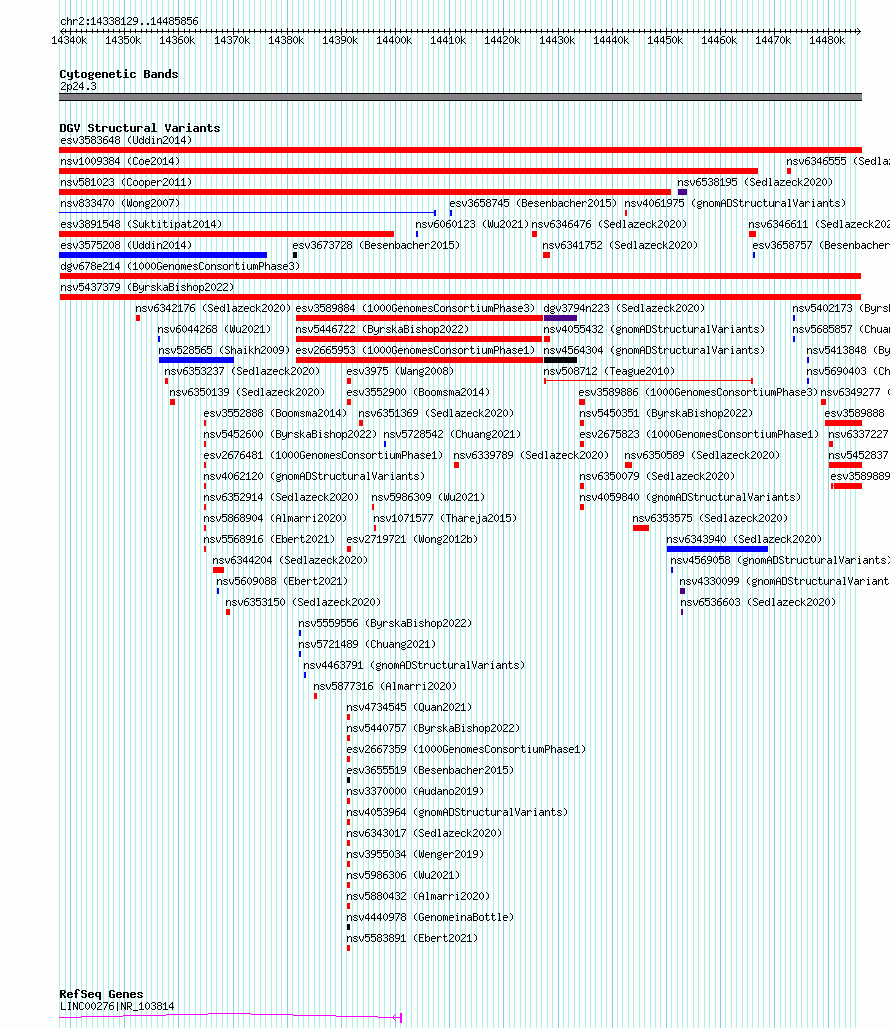Click the thin red line under nsv508712 (Teague2010)
This screenshot has width=890, height=1028.
pyautogui.click(x=649, y=381)
